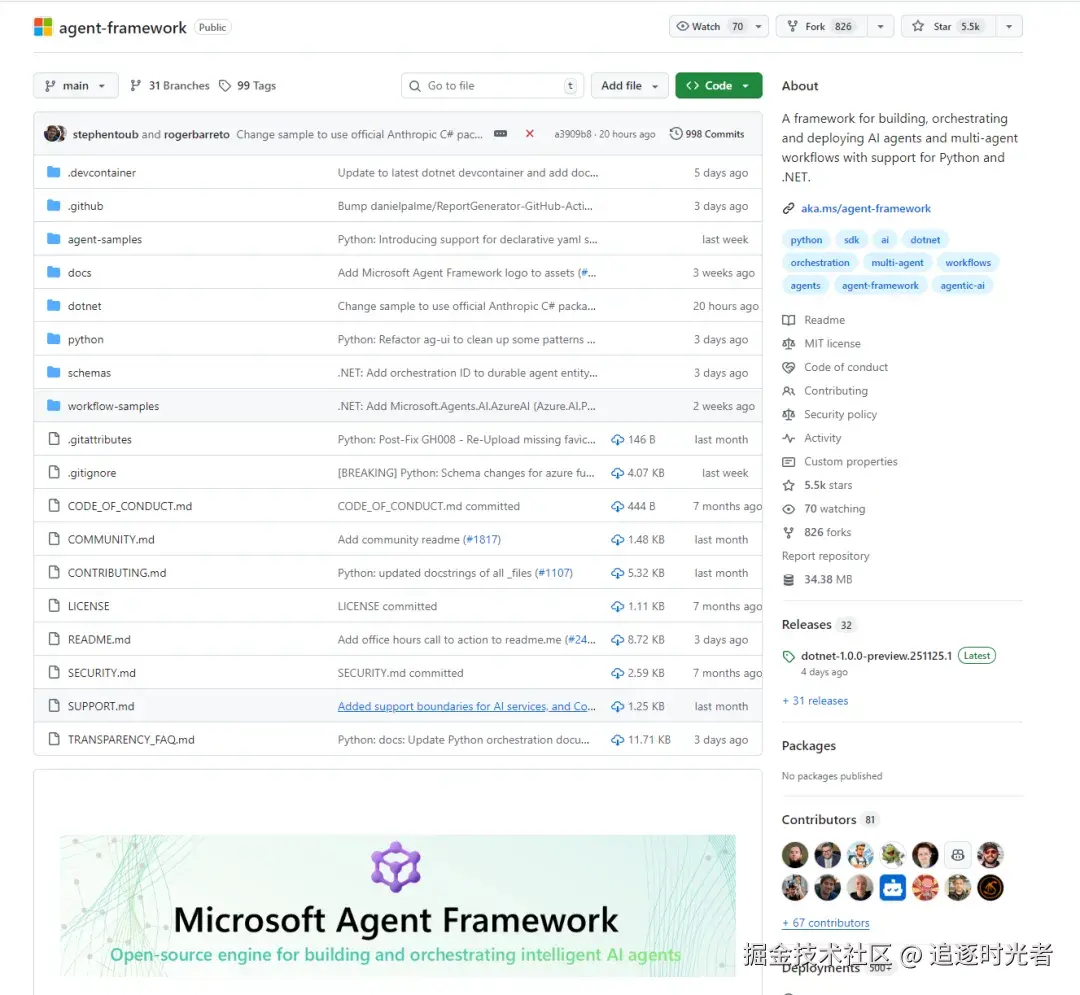
Task: Click the LICENSE file icon
Action: point(54,605)
